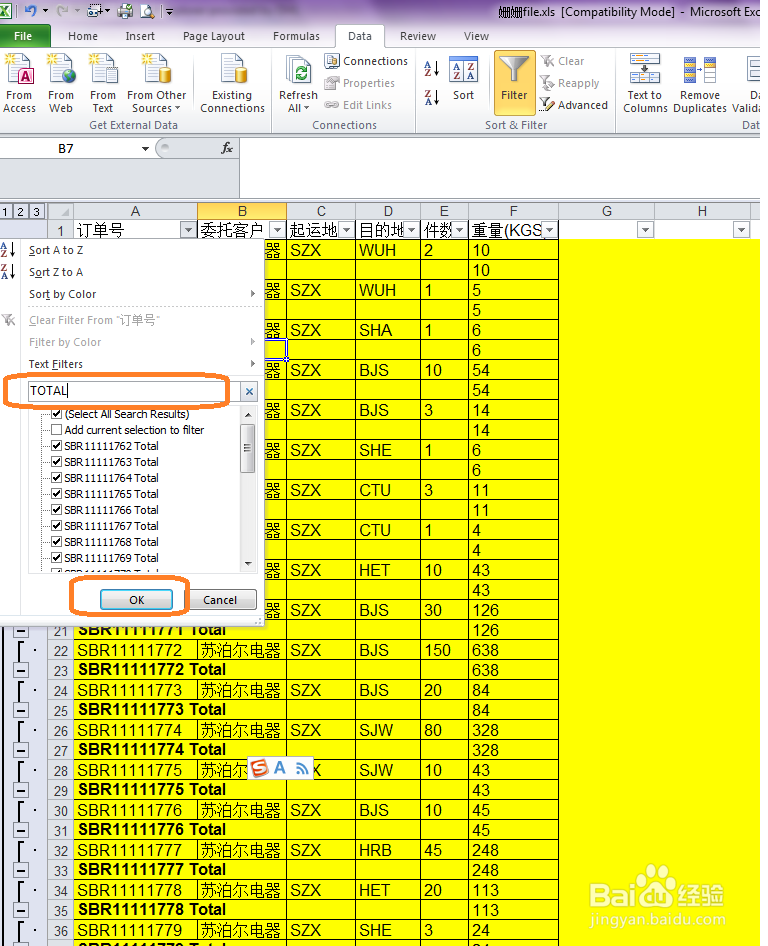The width and height of the screenshot is (768, 946).
Task: Open Print Preview from the quick access toolbar
Action: [147, 11]
